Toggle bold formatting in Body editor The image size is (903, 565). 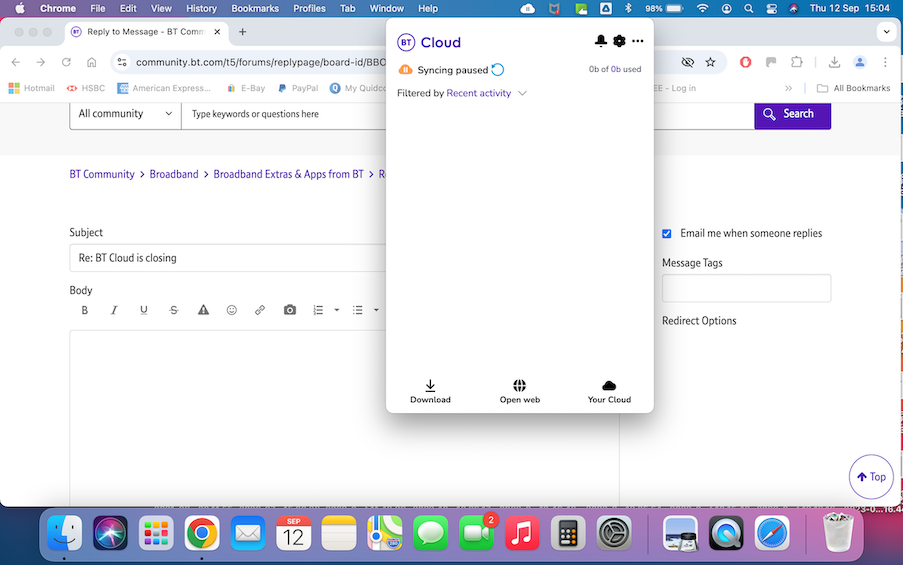(85, 310)
